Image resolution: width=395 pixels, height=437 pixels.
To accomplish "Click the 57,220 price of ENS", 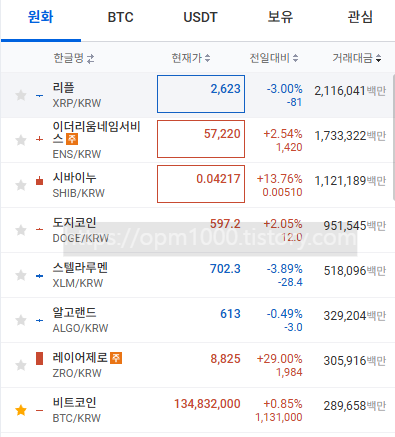I will click(x=222, y=134).
